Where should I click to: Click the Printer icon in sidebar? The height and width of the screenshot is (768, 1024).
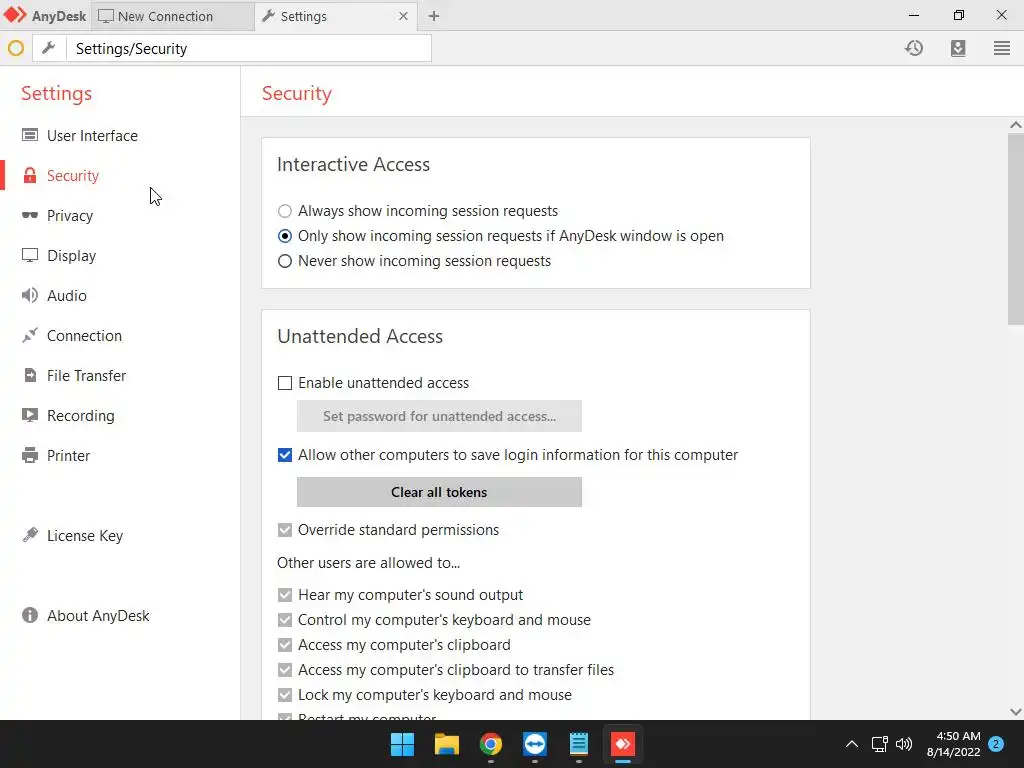(x=30, y=455)
